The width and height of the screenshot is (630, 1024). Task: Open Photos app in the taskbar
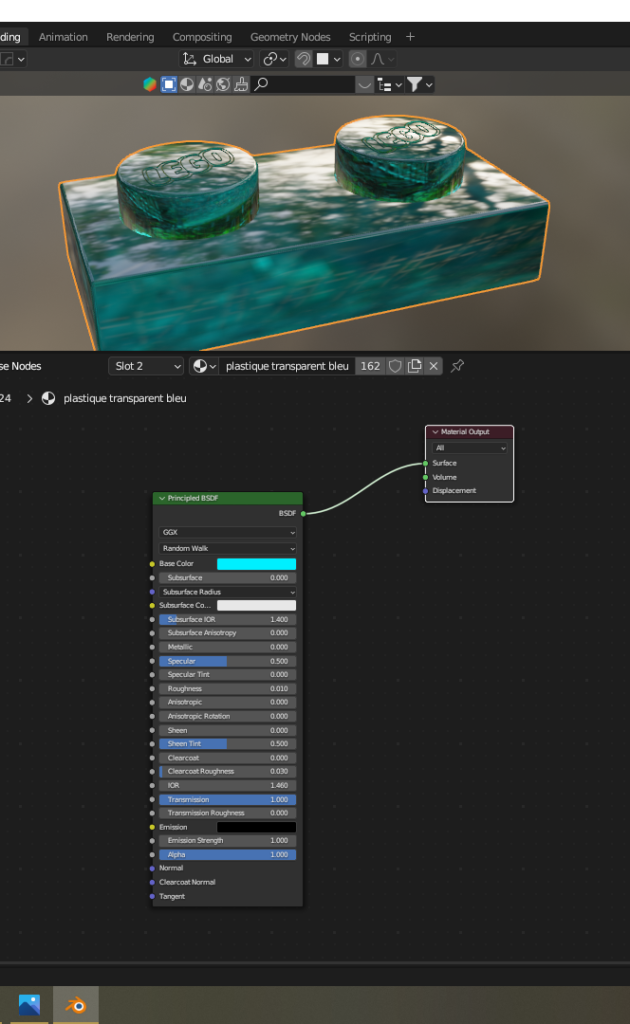29,1004
